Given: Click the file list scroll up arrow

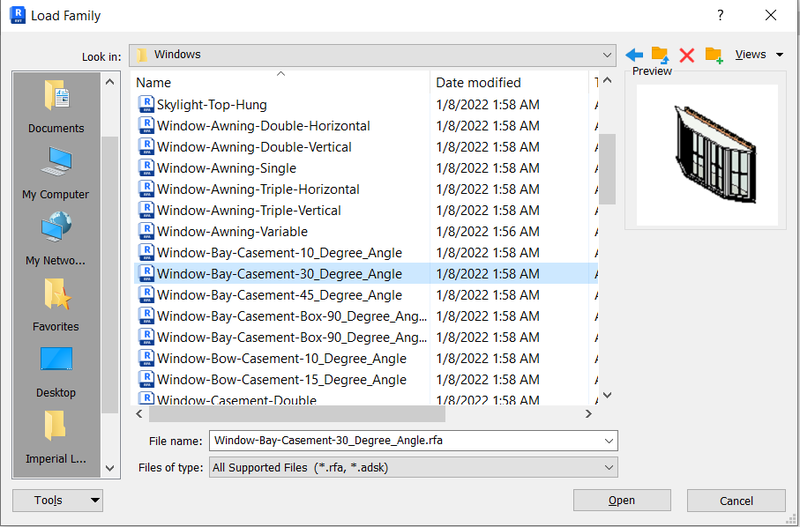Looking at the screenshot, I should (x=607, y=80).
